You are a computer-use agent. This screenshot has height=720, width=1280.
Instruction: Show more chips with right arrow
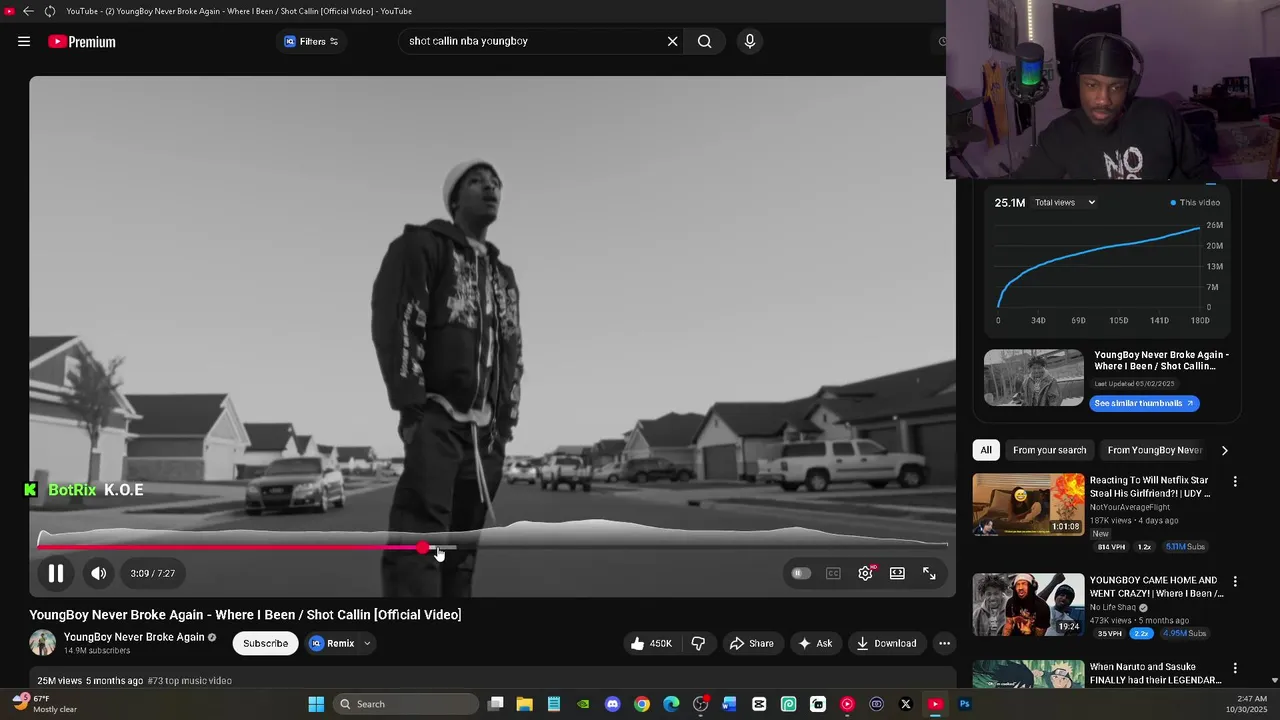pyautogui.click(x=1224, y=450)
